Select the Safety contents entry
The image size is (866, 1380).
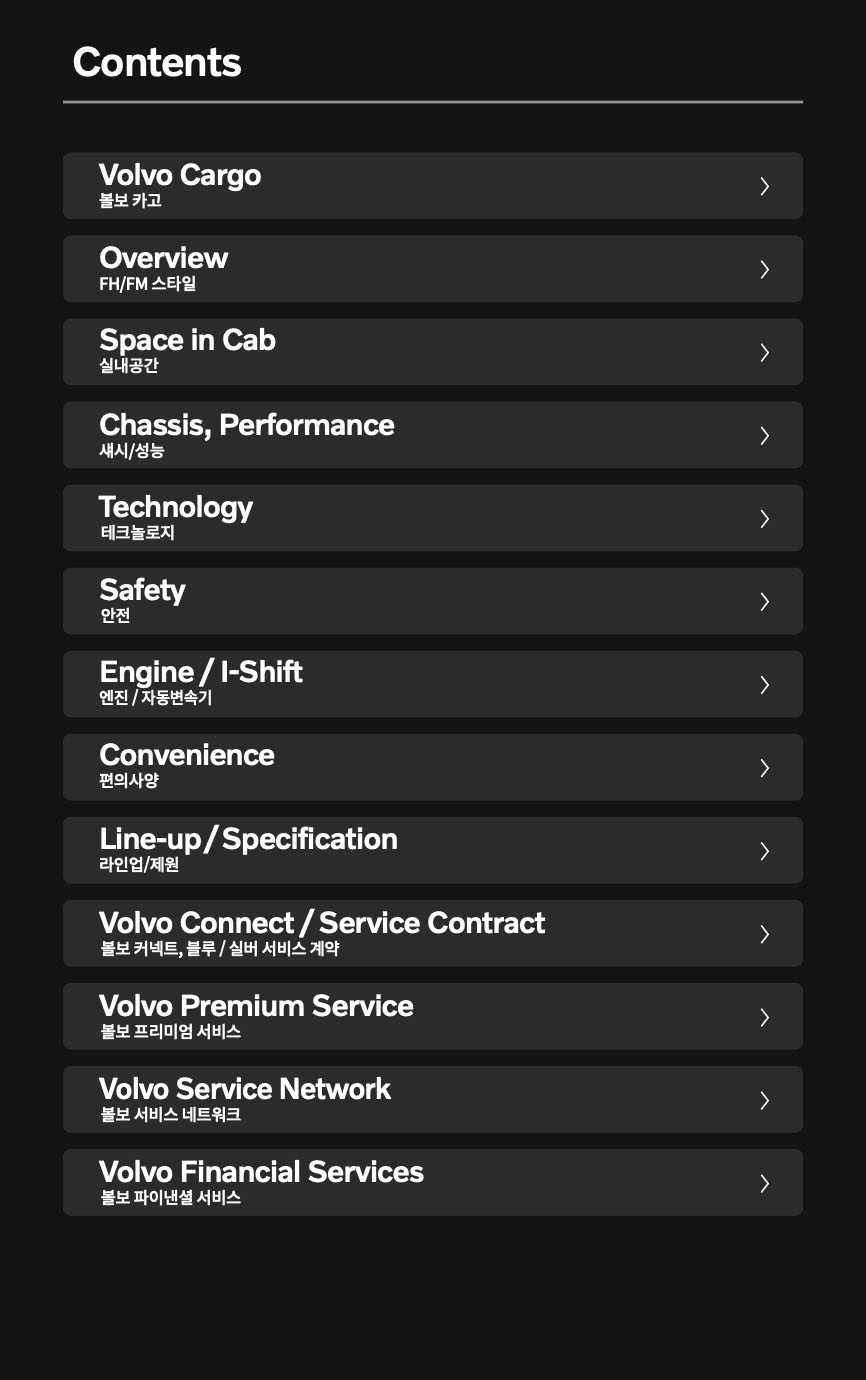tap(142, 591)
